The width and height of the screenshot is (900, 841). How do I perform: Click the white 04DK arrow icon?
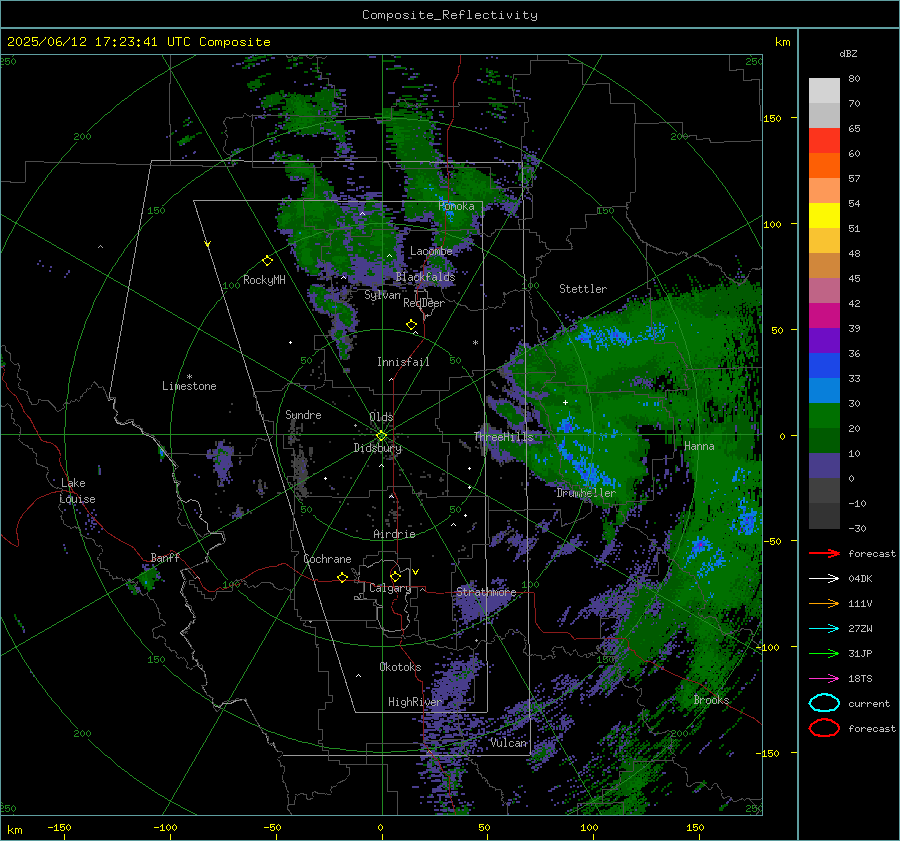824,579
